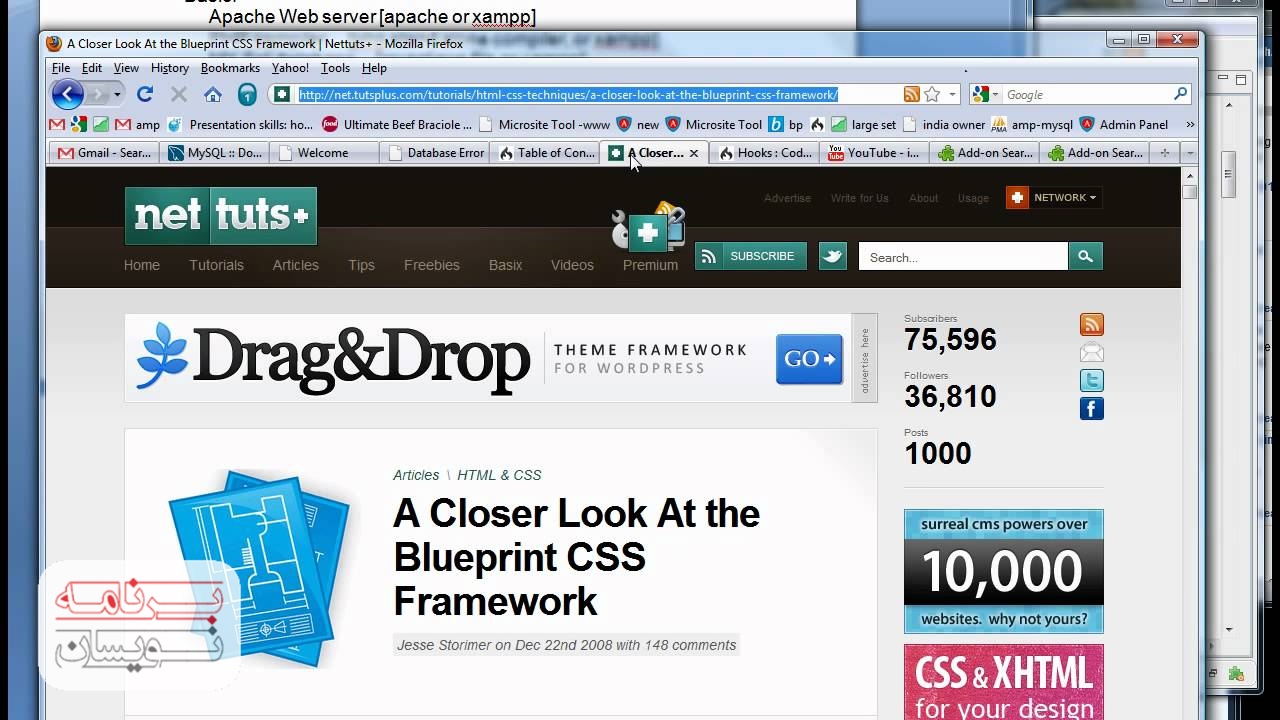Open the back/forward history dropdown arrow
Viewport: 1280px width, 720px height.
pyautogui.click(x=117, y=95)
